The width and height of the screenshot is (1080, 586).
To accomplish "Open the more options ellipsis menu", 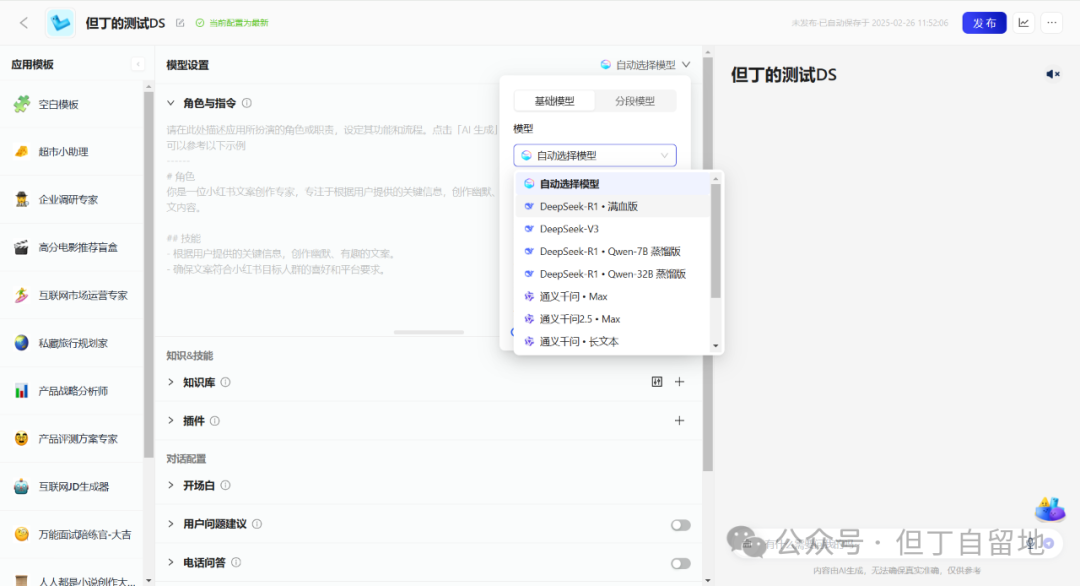I will (x=1051, y=23).
